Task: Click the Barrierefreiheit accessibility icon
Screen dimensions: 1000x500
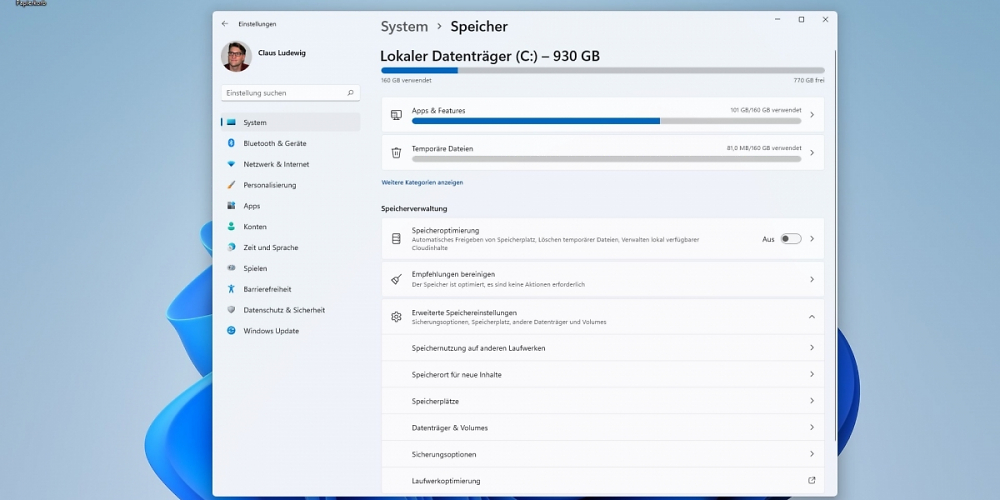Action: tap(231, 289)
